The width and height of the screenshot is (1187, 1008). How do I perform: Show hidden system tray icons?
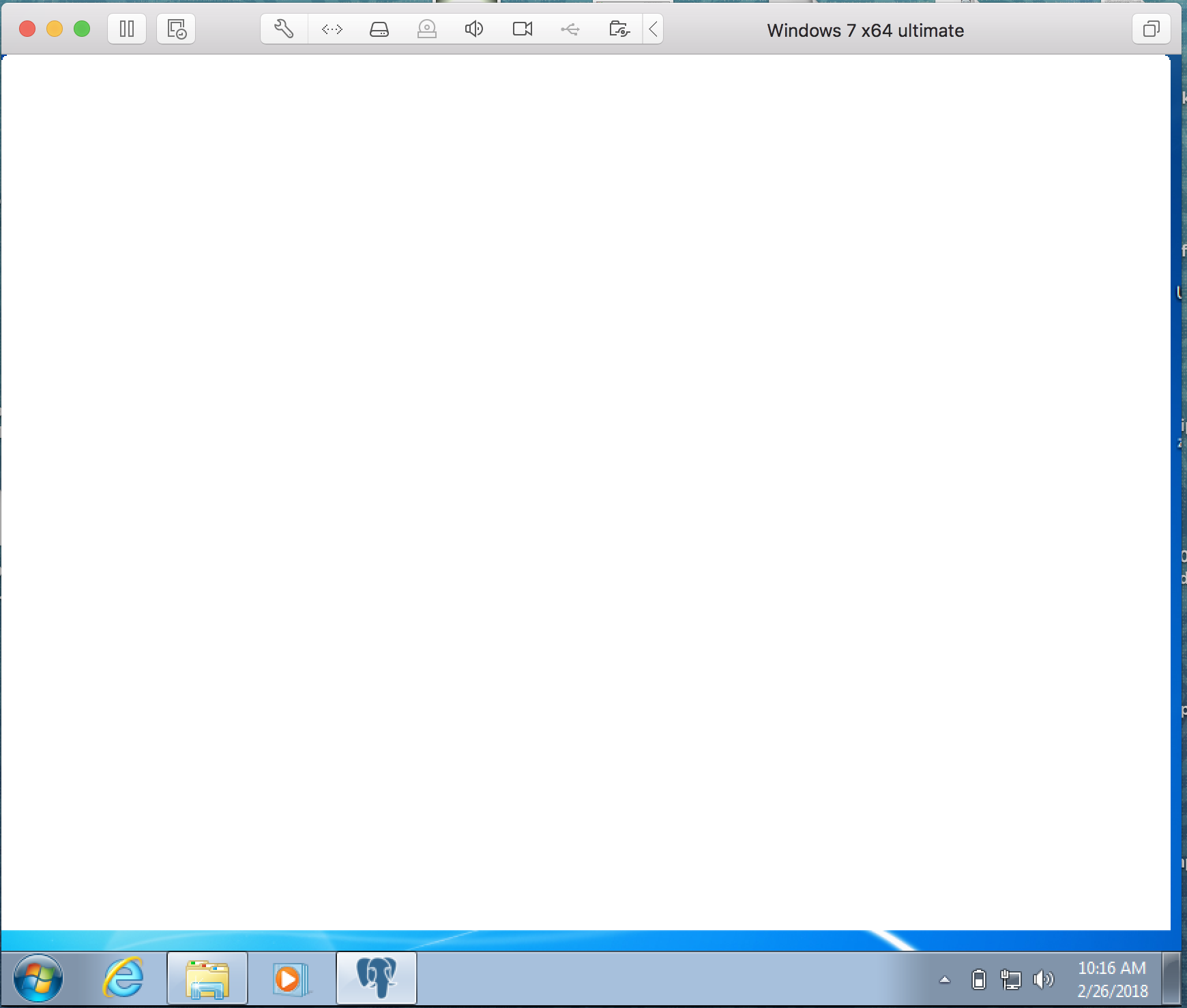click(x=945, y=980)
